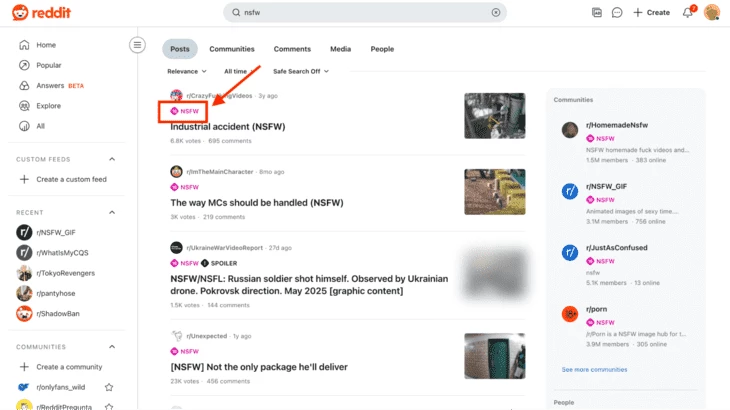Click r/Unexpected subreddit name

point(207,336)
